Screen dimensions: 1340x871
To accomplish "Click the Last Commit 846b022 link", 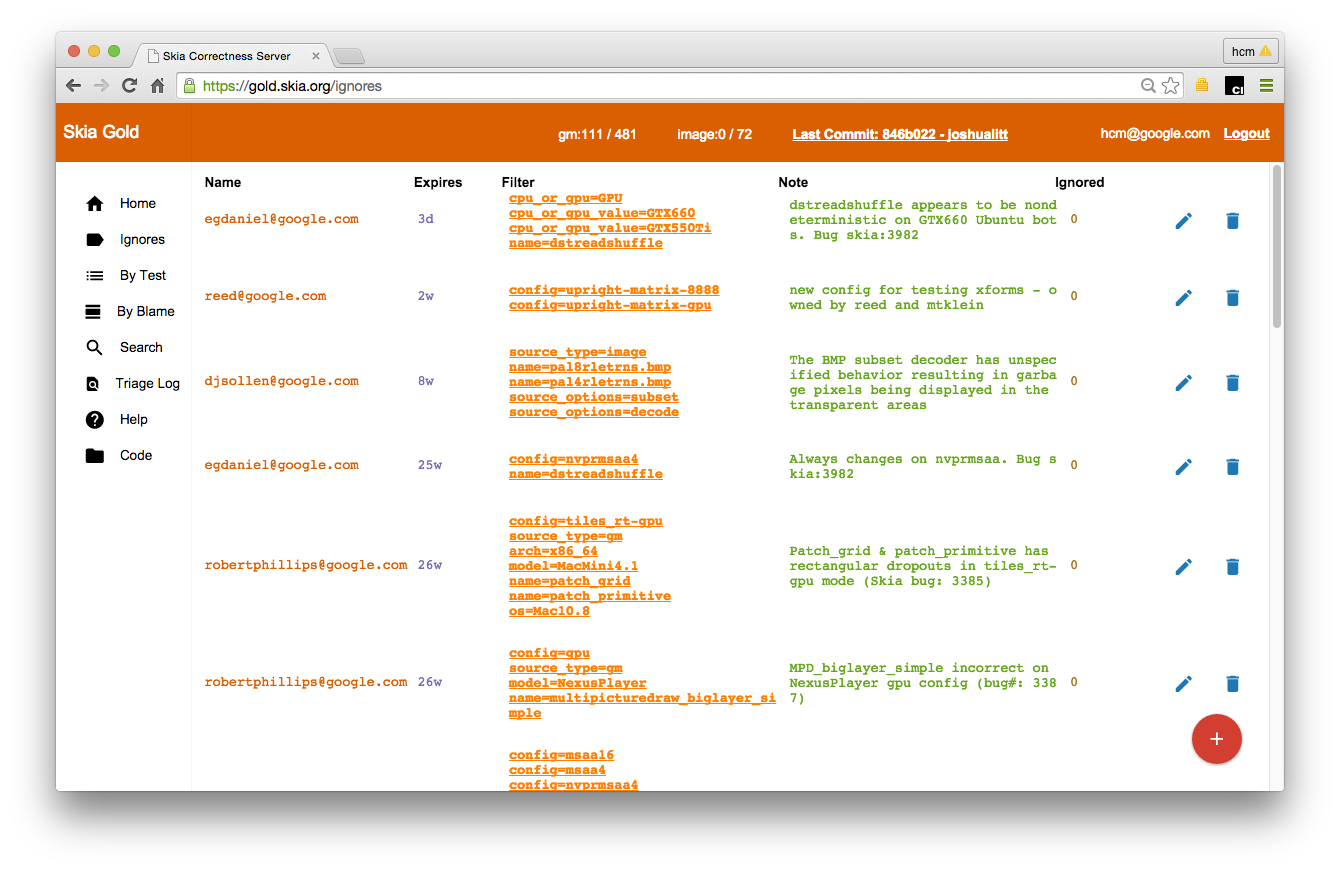I will [x=899, y=134].
